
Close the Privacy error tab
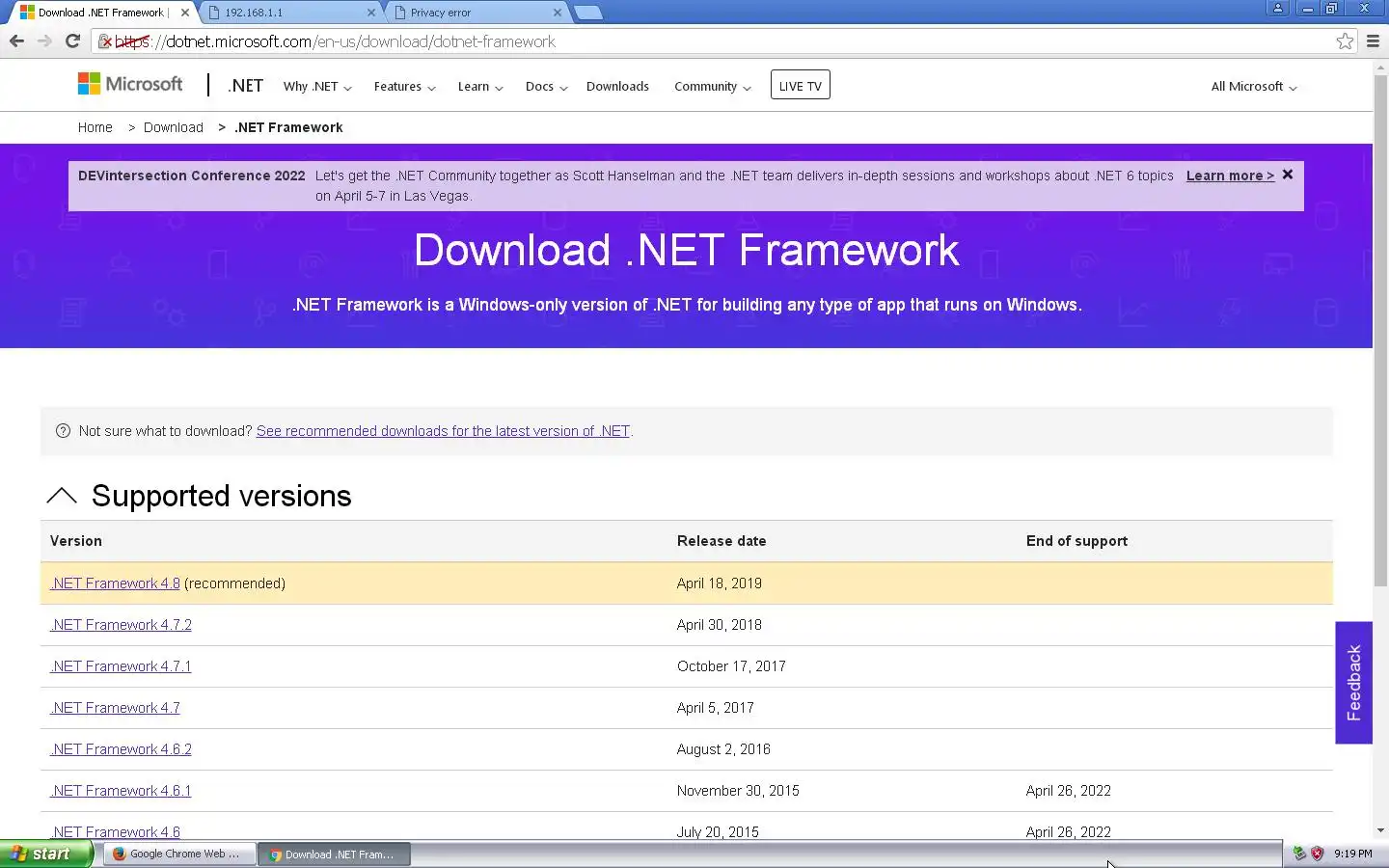coord(558,13)
